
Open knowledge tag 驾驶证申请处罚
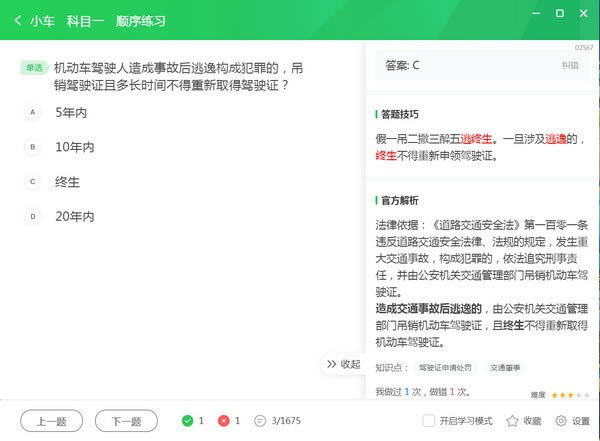(x=445, y=368)
